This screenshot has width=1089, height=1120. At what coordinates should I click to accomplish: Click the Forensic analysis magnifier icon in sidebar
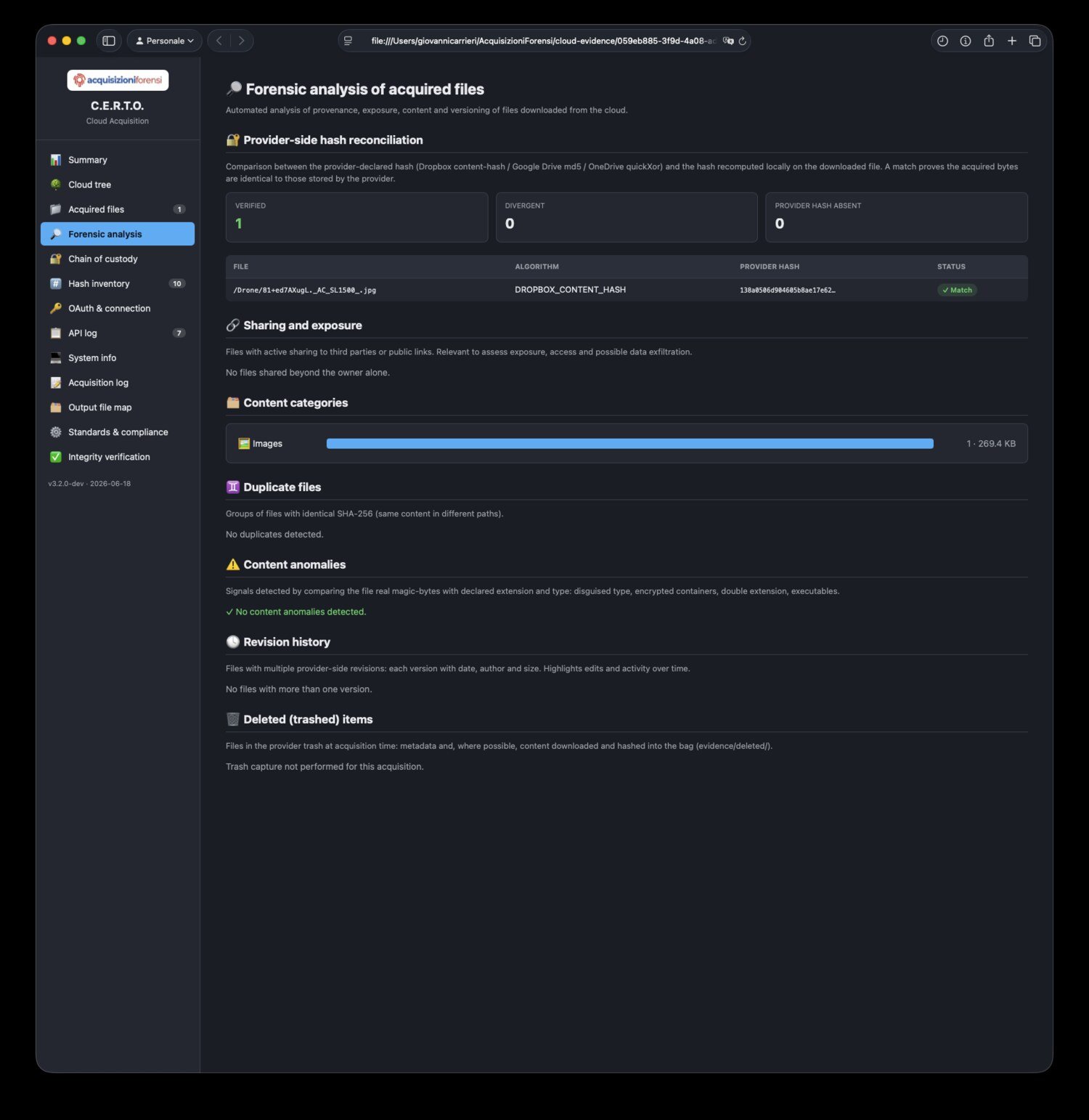pyautogui.click(x=56, y=234)
